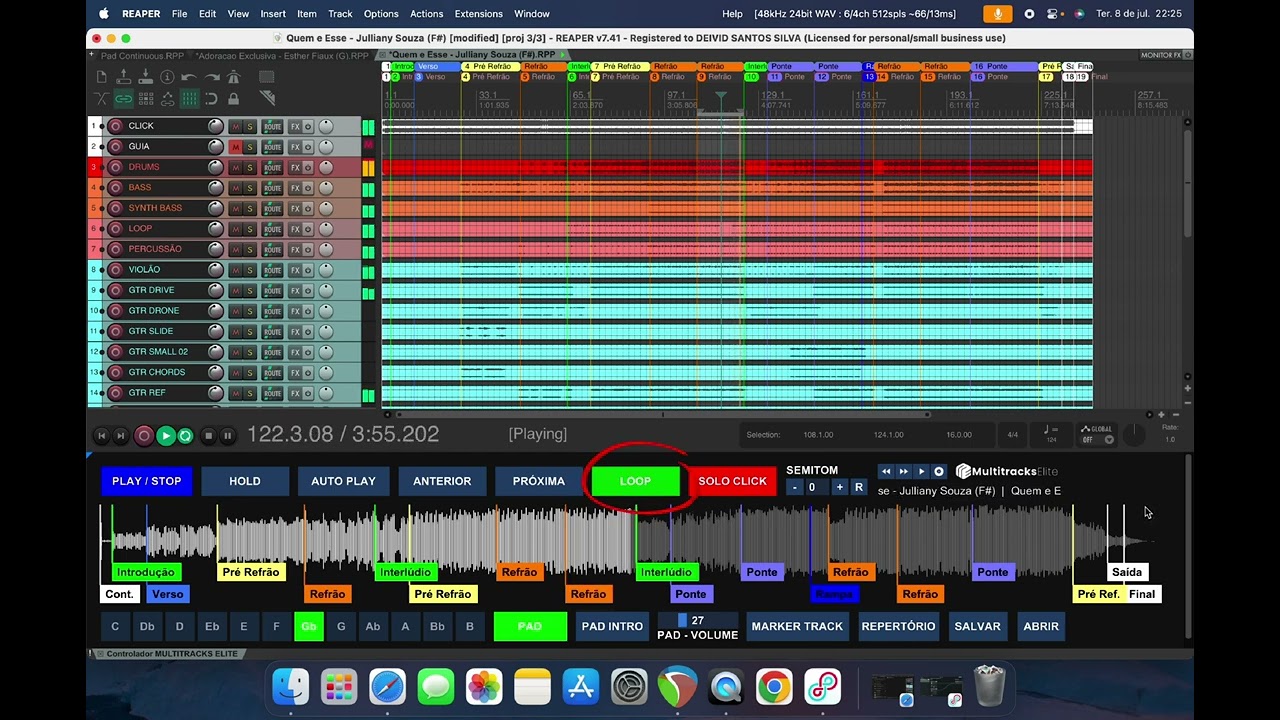Screen dimensions: 1280x720
Task: Arm record on VIOLÃO track
Action: click(115, 270)
